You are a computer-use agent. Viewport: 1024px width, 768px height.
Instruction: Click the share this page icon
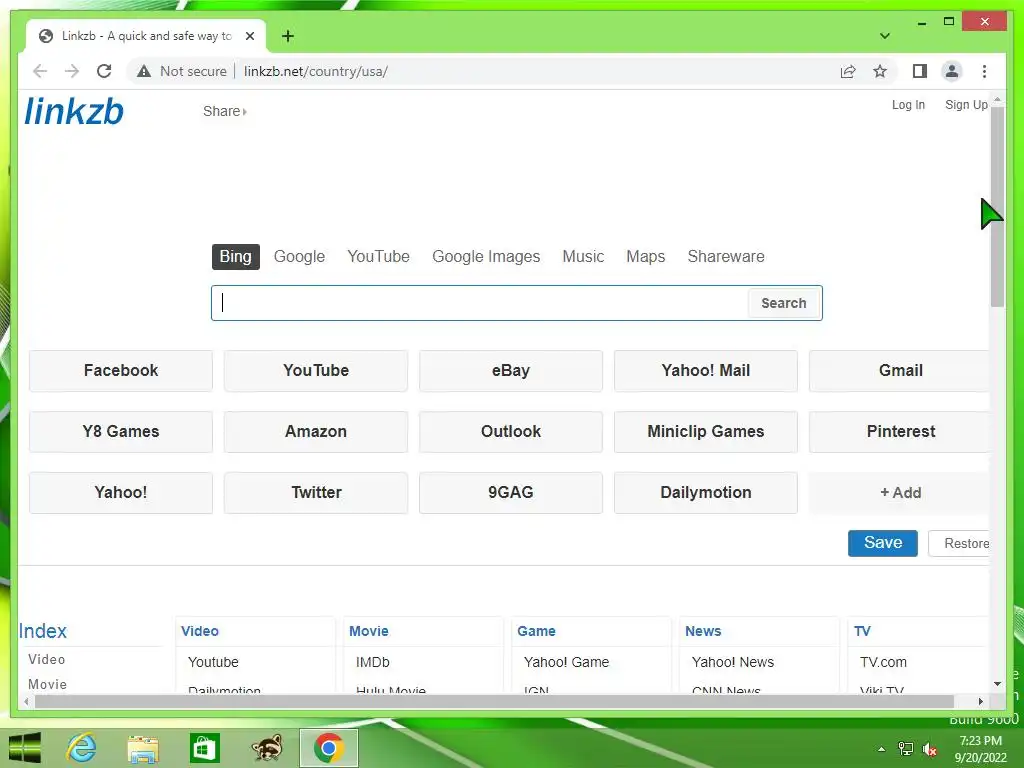pyautogui.click(x=848, y=71)
